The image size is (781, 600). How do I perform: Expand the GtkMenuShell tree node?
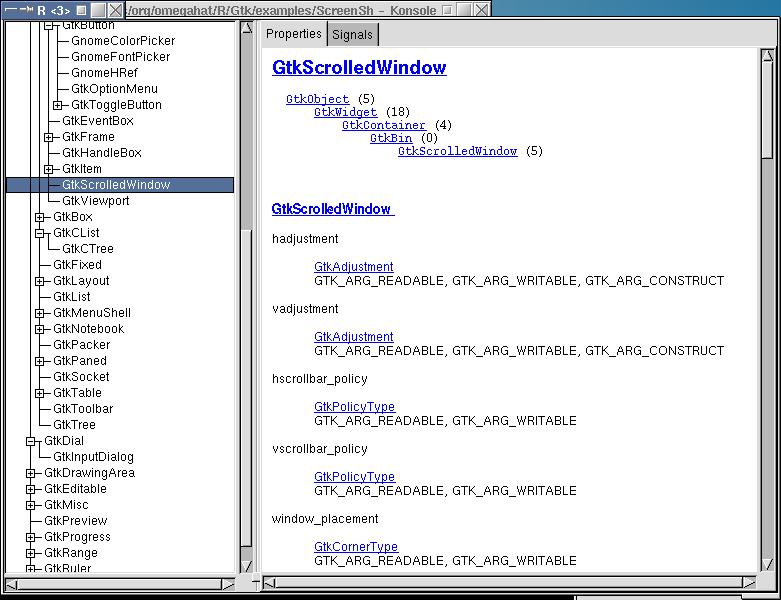click(x=40, y=313)
